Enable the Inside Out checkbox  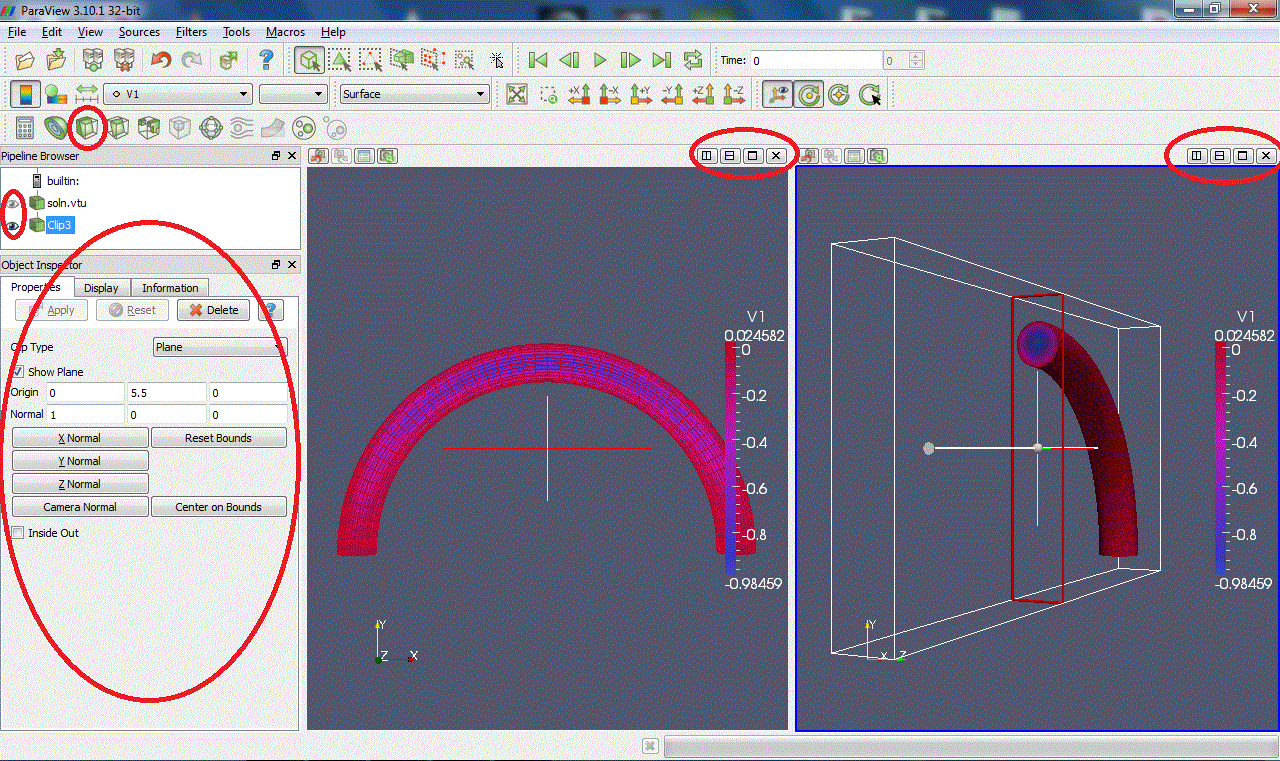[17, 533]
